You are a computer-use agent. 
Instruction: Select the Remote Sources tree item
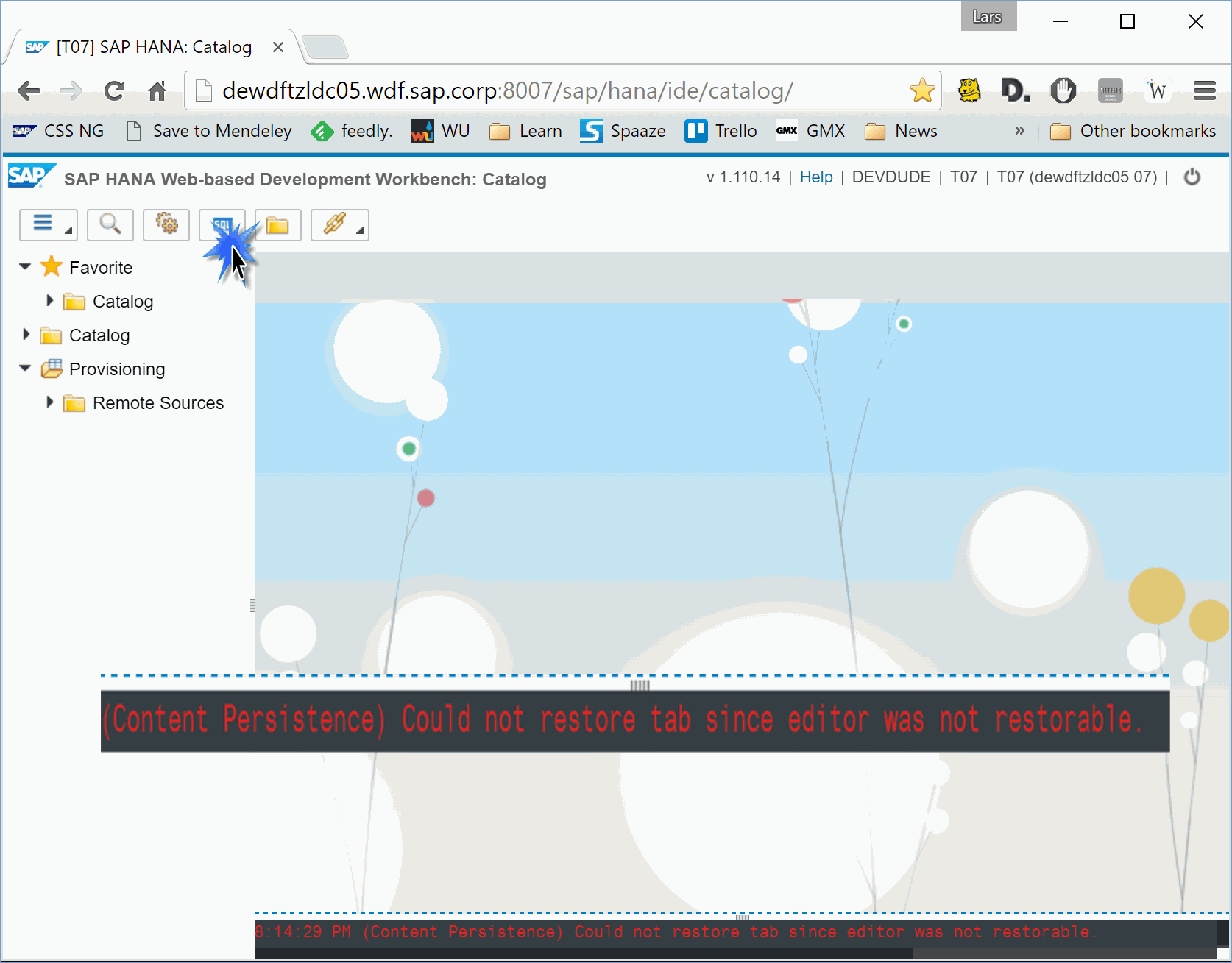tap(158, 403)
